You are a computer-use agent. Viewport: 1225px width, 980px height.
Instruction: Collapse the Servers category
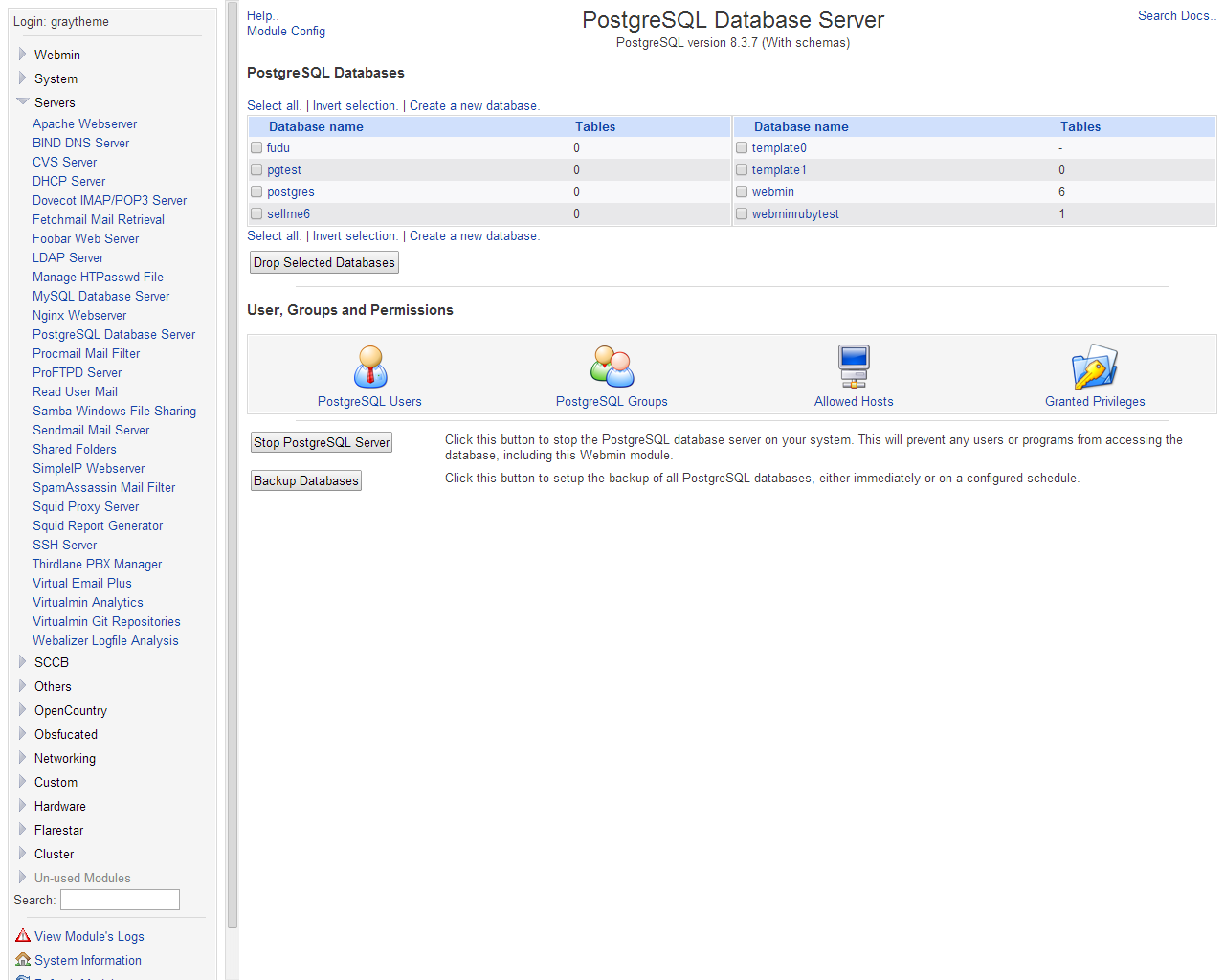point(23,102)
